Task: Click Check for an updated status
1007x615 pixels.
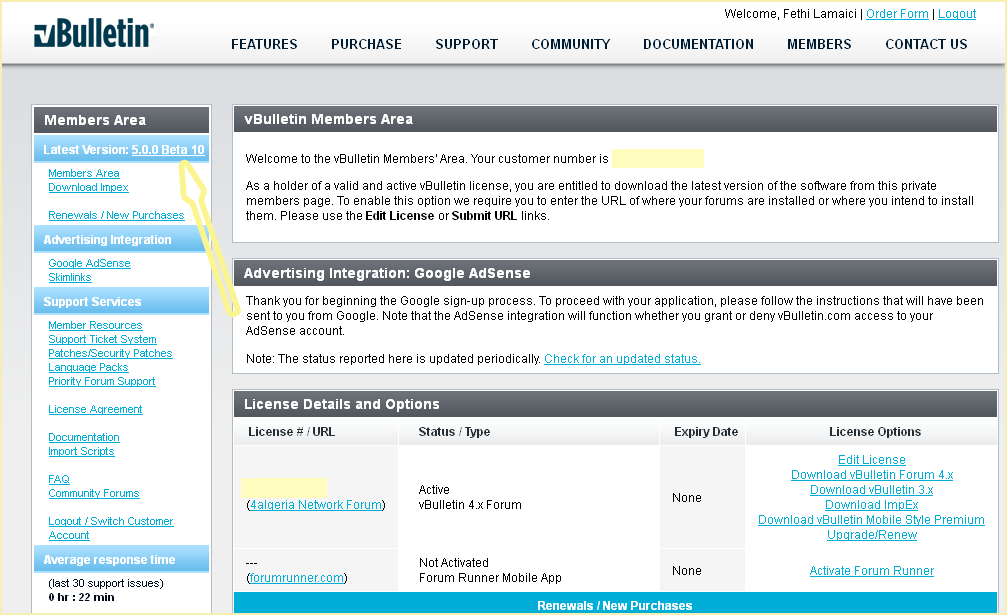Action: coord(622,359)
